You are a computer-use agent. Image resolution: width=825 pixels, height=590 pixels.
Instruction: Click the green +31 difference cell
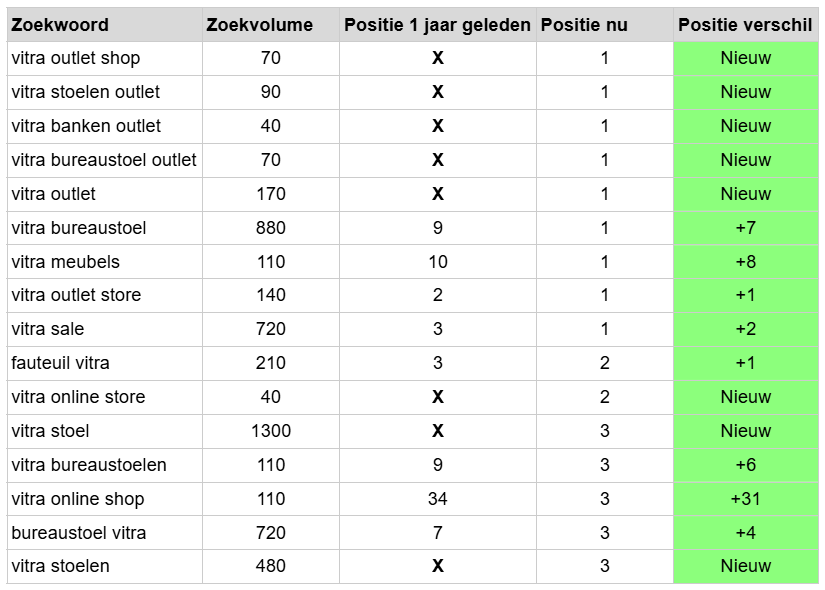[745, 499]
